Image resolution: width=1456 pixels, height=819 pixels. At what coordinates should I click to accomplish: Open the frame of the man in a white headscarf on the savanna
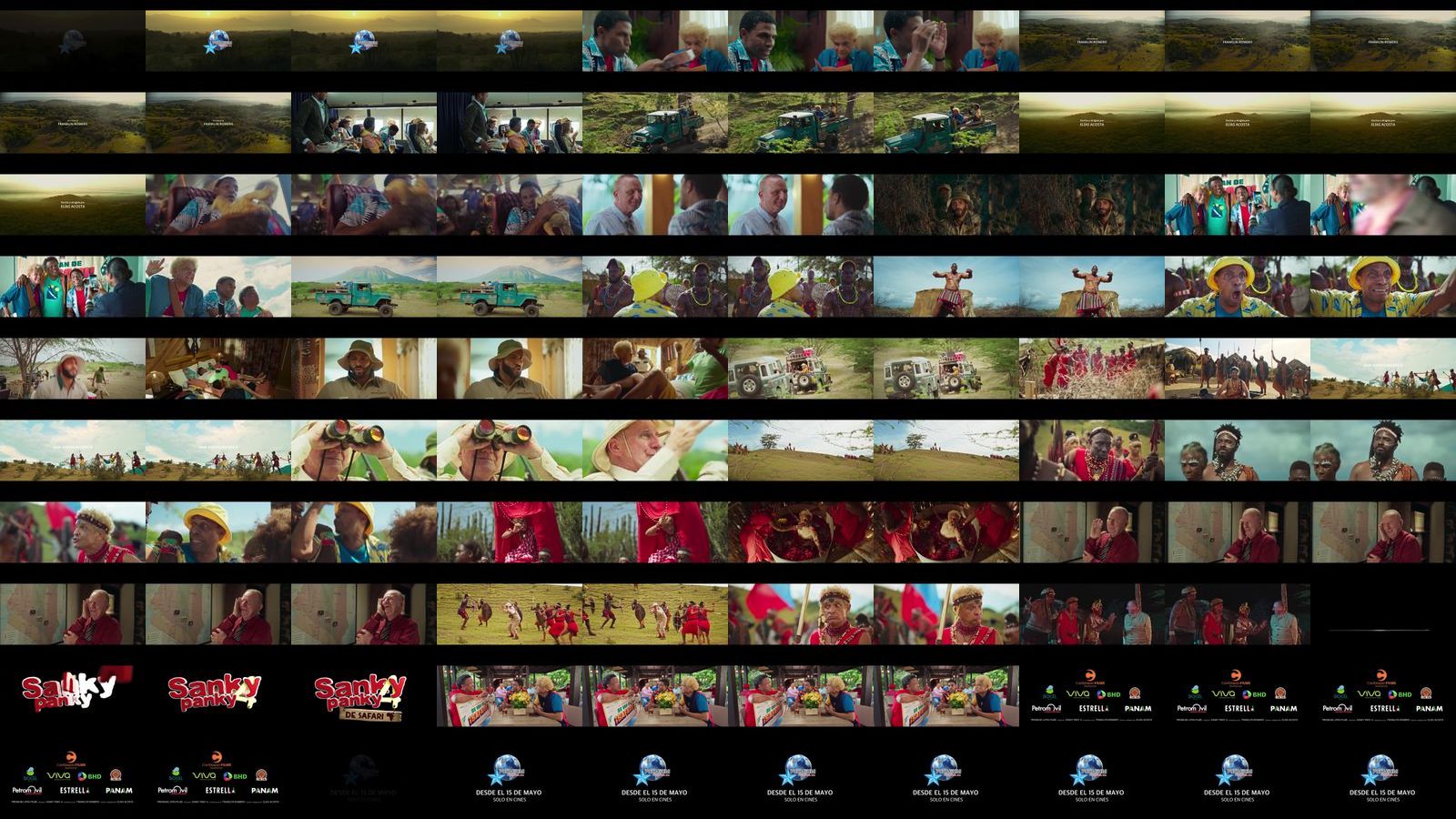[x=73, y=369]
